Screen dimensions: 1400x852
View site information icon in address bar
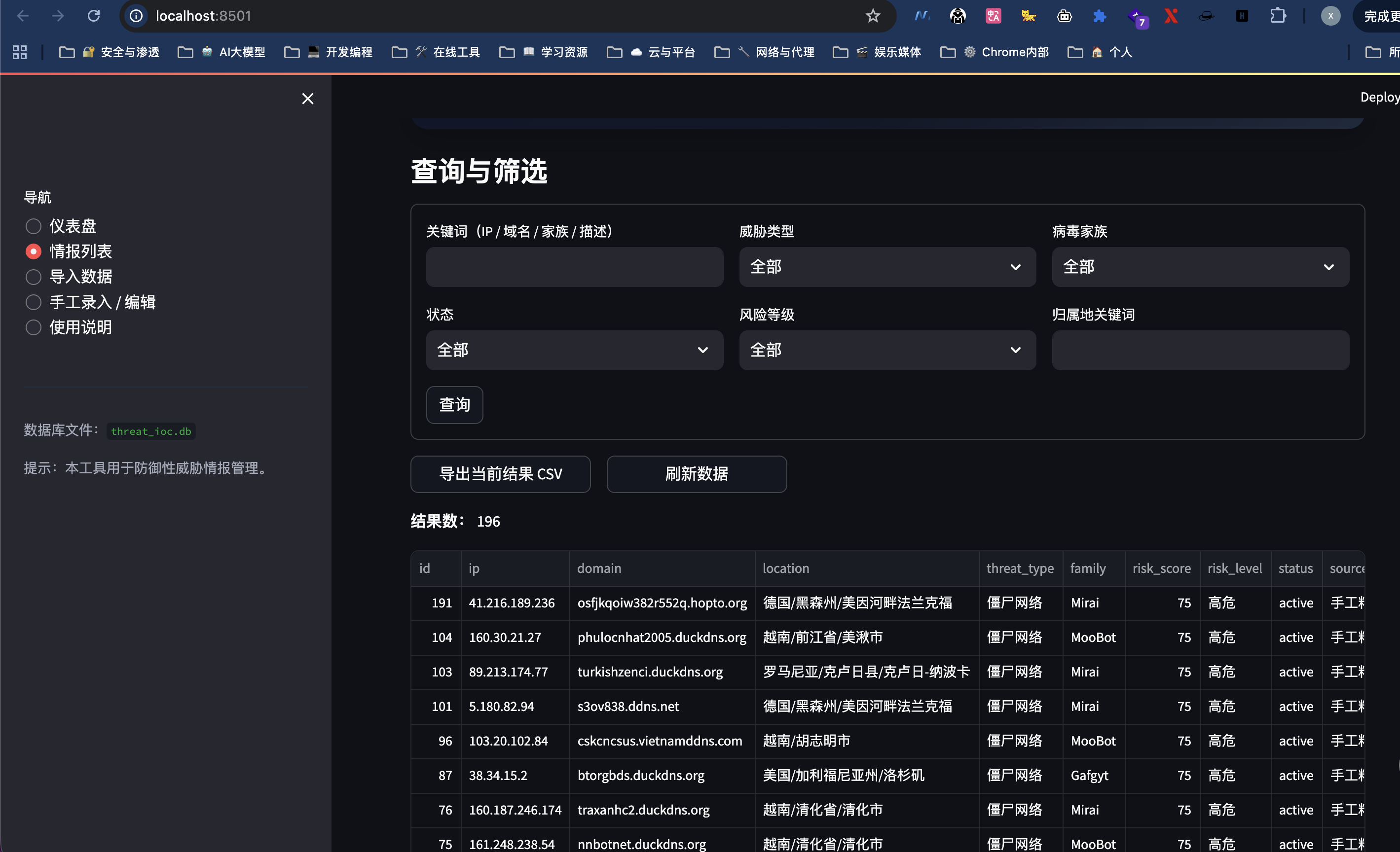pos(136,16)
